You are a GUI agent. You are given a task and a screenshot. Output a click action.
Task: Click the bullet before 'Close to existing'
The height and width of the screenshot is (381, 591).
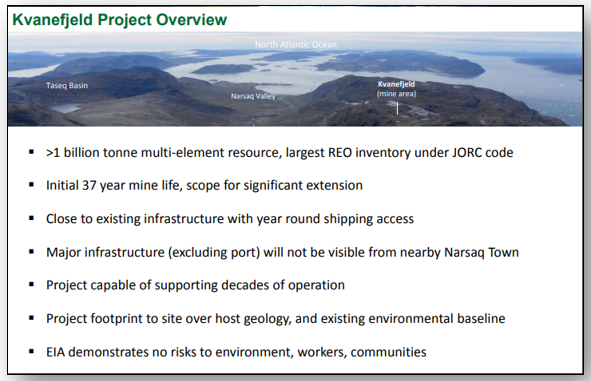(32, 218)
